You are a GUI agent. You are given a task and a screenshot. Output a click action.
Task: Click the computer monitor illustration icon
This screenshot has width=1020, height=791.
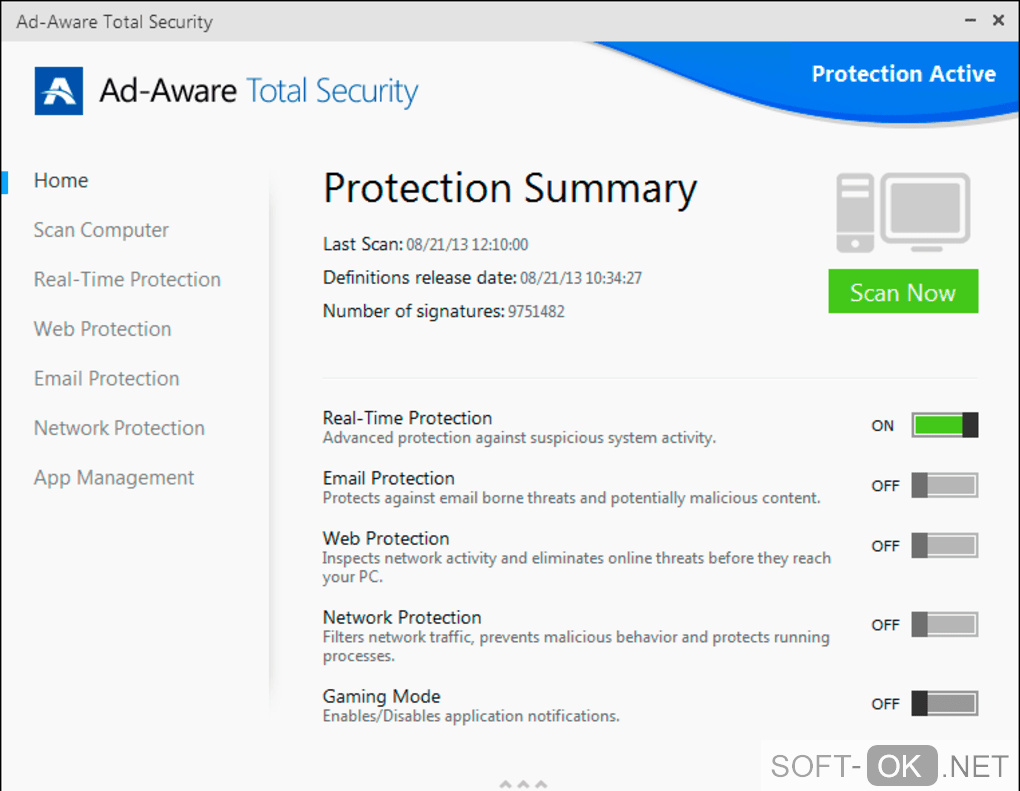(x=903, y=213)
